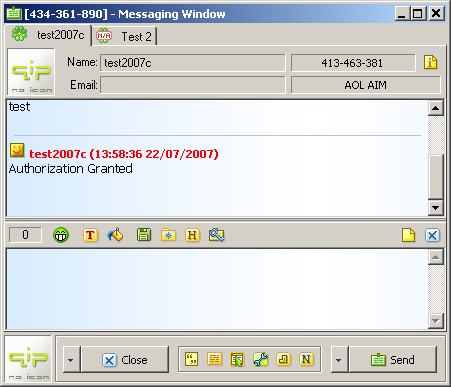Send the message with Send button
This screenshot has height=387, width=451.
pos(393,360)
